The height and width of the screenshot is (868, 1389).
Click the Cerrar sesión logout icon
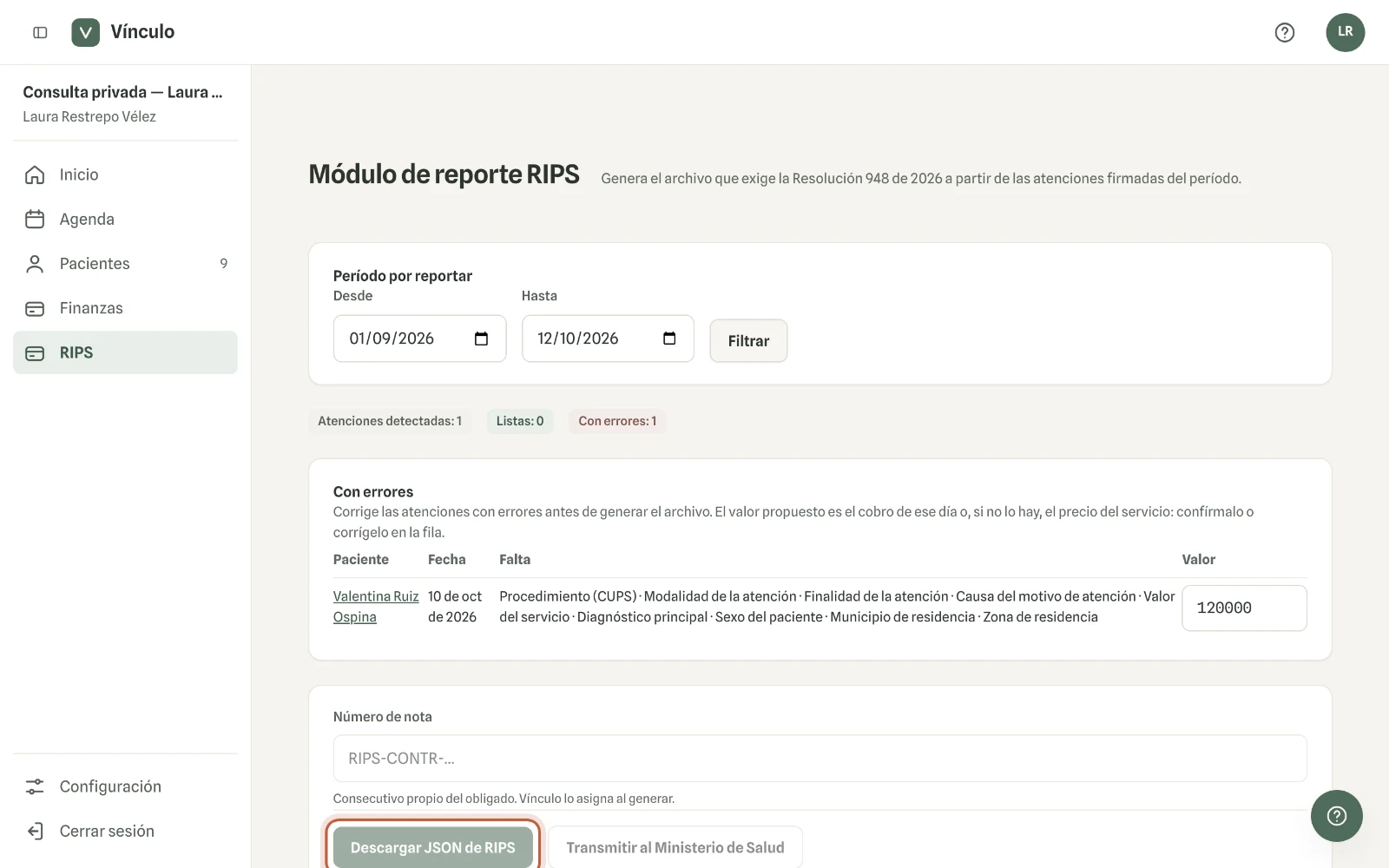tap(35, 832)
